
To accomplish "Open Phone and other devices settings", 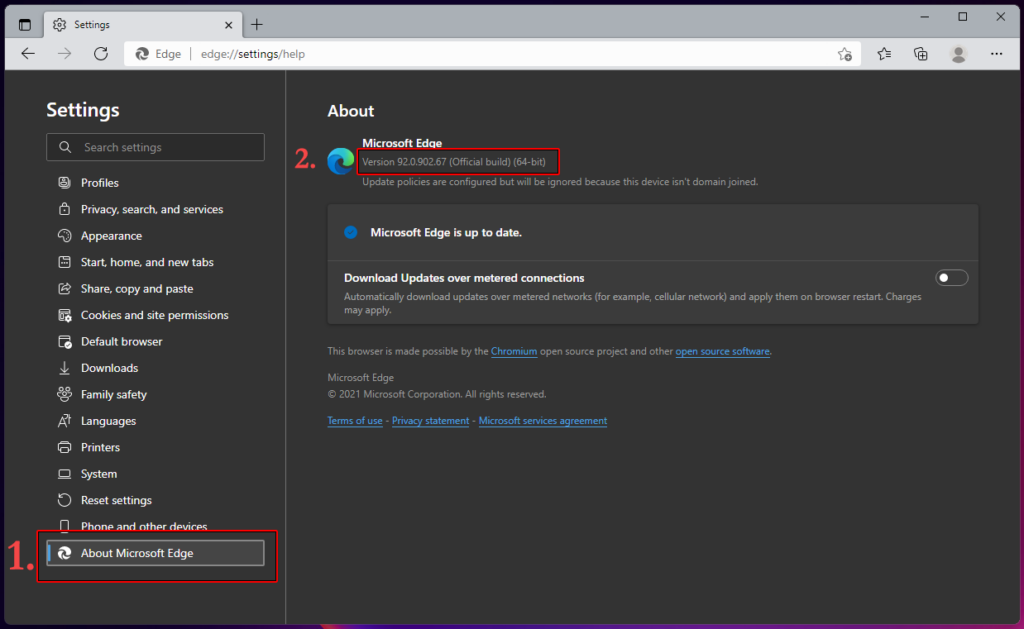I will pyautogui.click(x=142, y=526).
